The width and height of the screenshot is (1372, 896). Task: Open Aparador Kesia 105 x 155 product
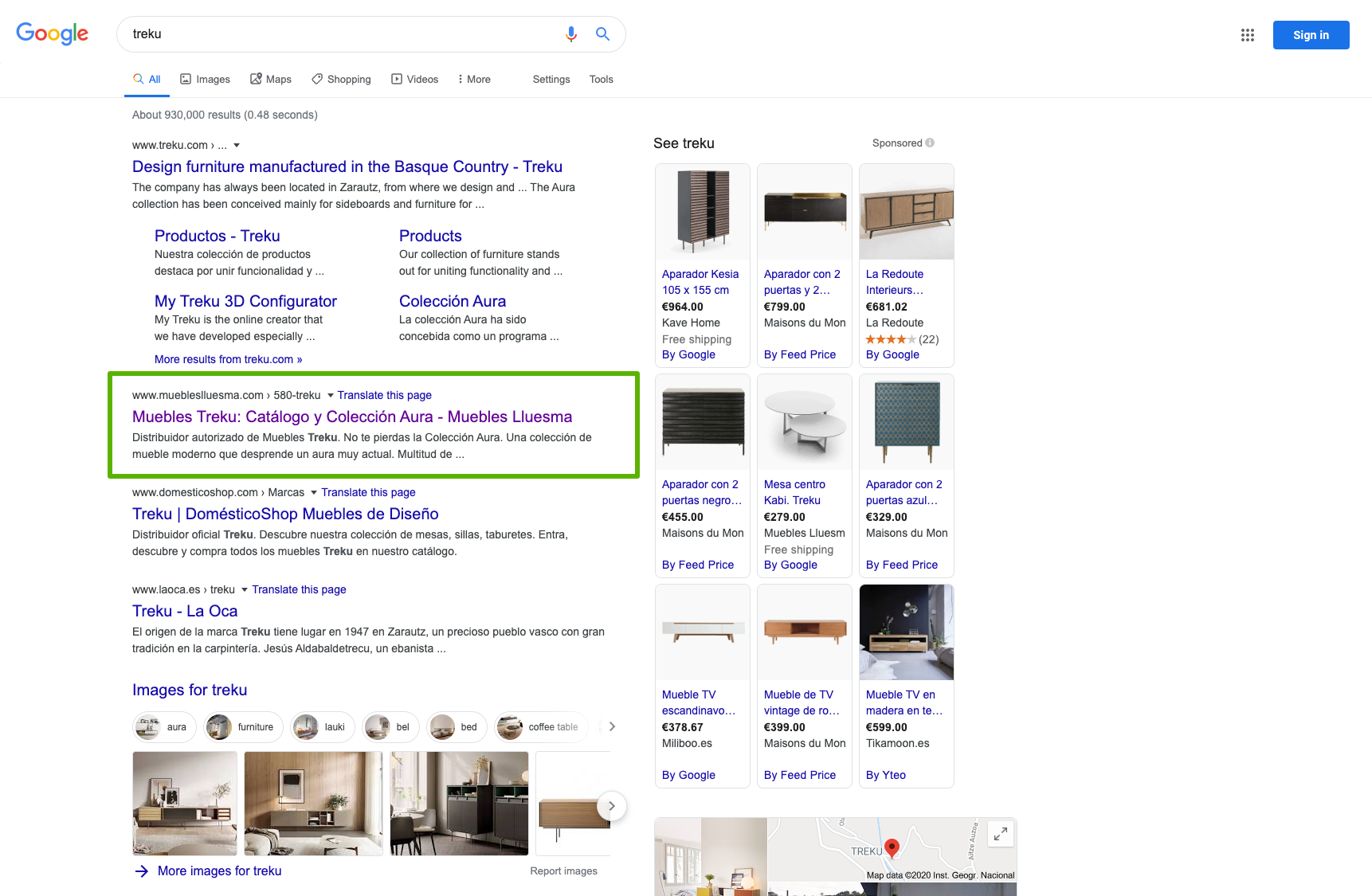pos(700,282)
